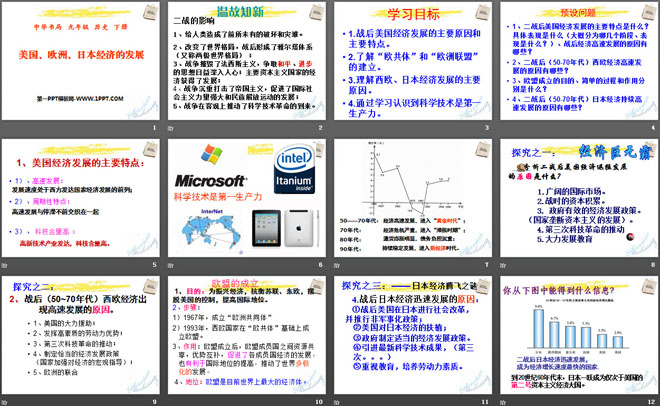Viewport: 660px width, 406px height.
Task: Select slide 7 with the line chart
Action: tap(413, 198)
